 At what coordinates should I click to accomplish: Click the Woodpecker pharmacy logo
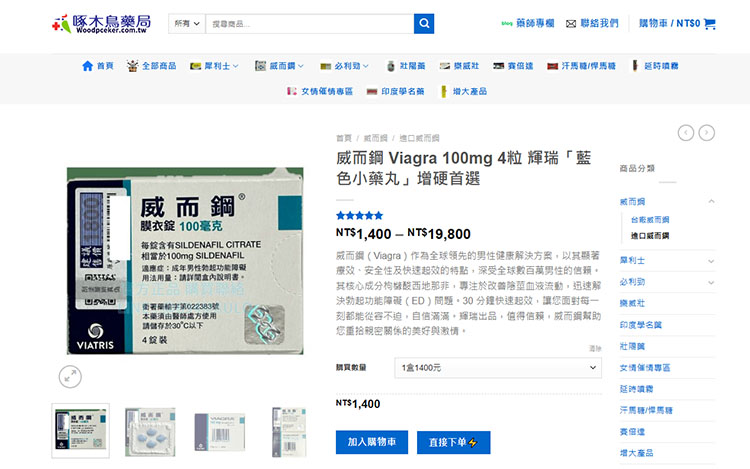[101, 23]
